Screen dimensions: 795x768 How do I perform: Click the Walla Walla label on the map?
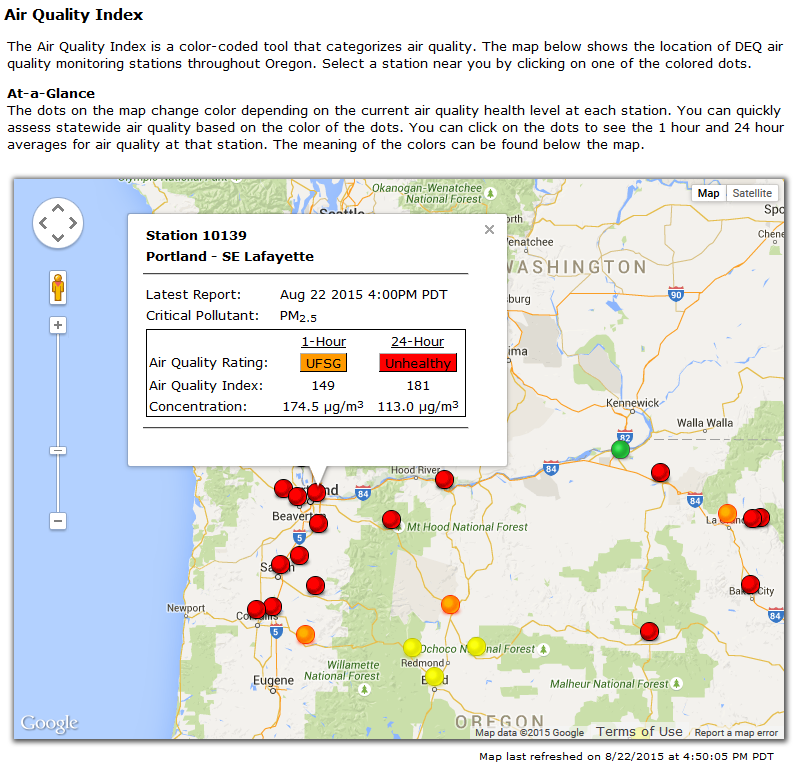click(705, 423)
